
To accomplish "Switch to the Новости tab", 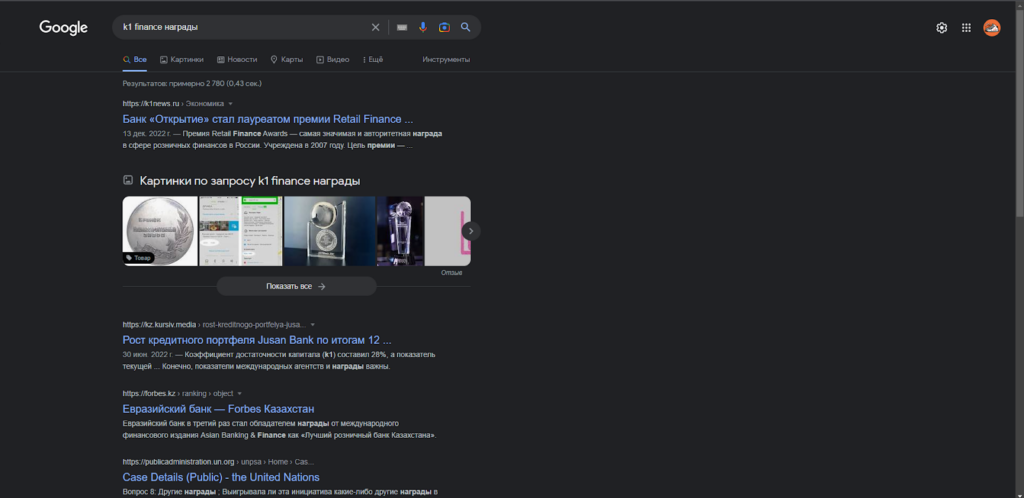I will pos(237,59).
